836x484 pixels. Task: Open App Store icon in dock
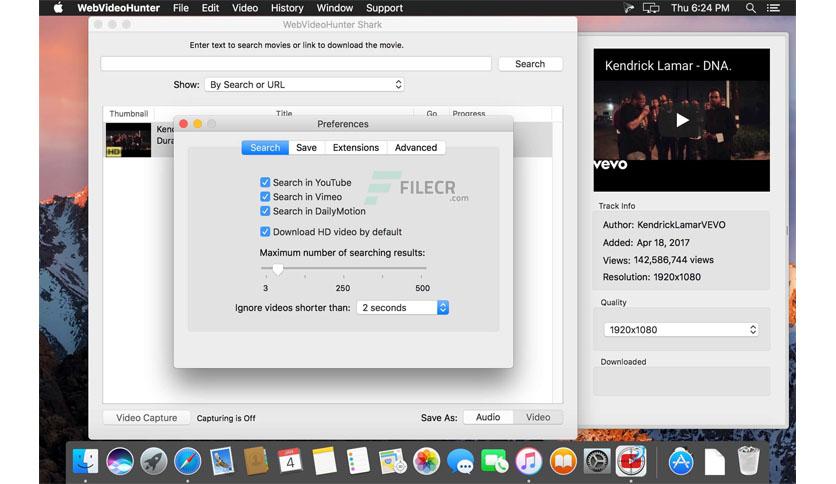(681, 461)
